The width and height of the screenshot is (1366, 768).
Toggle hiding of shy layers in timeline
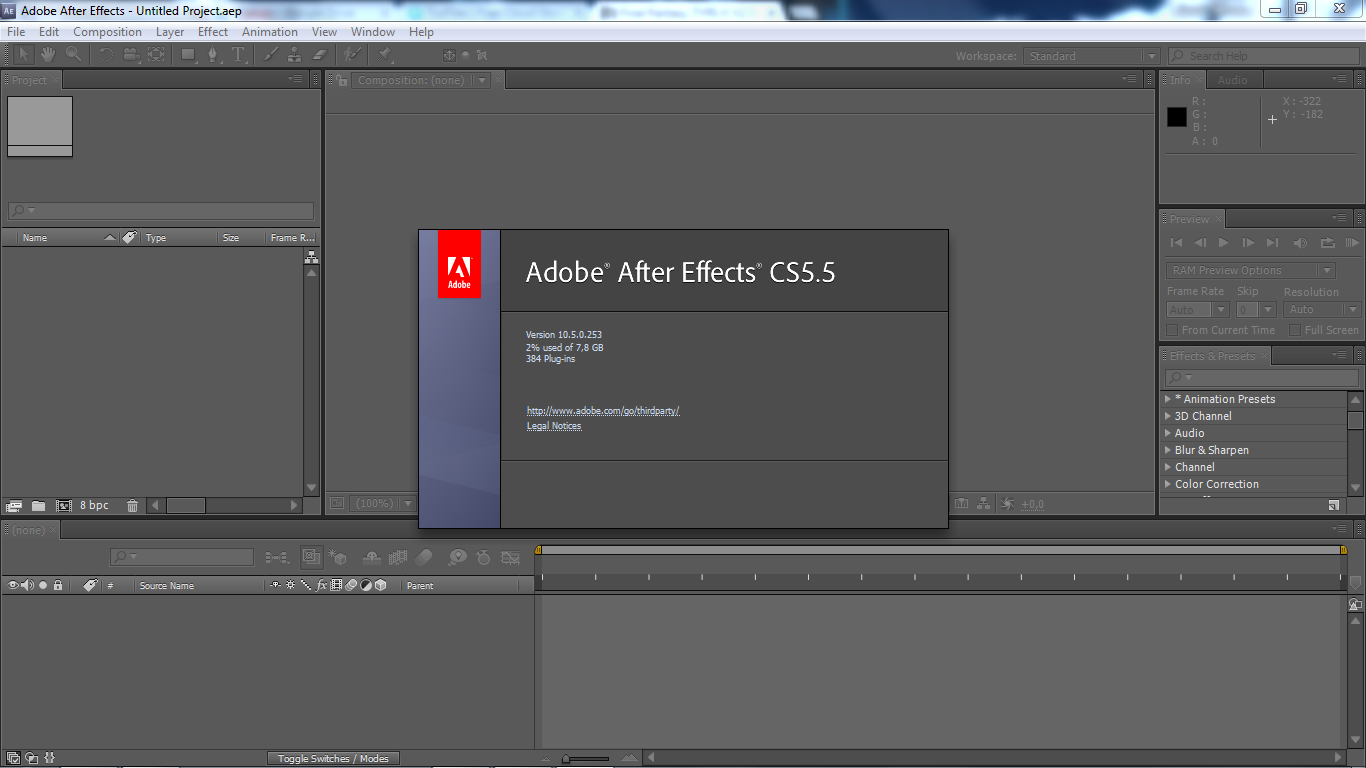(371, 557)
